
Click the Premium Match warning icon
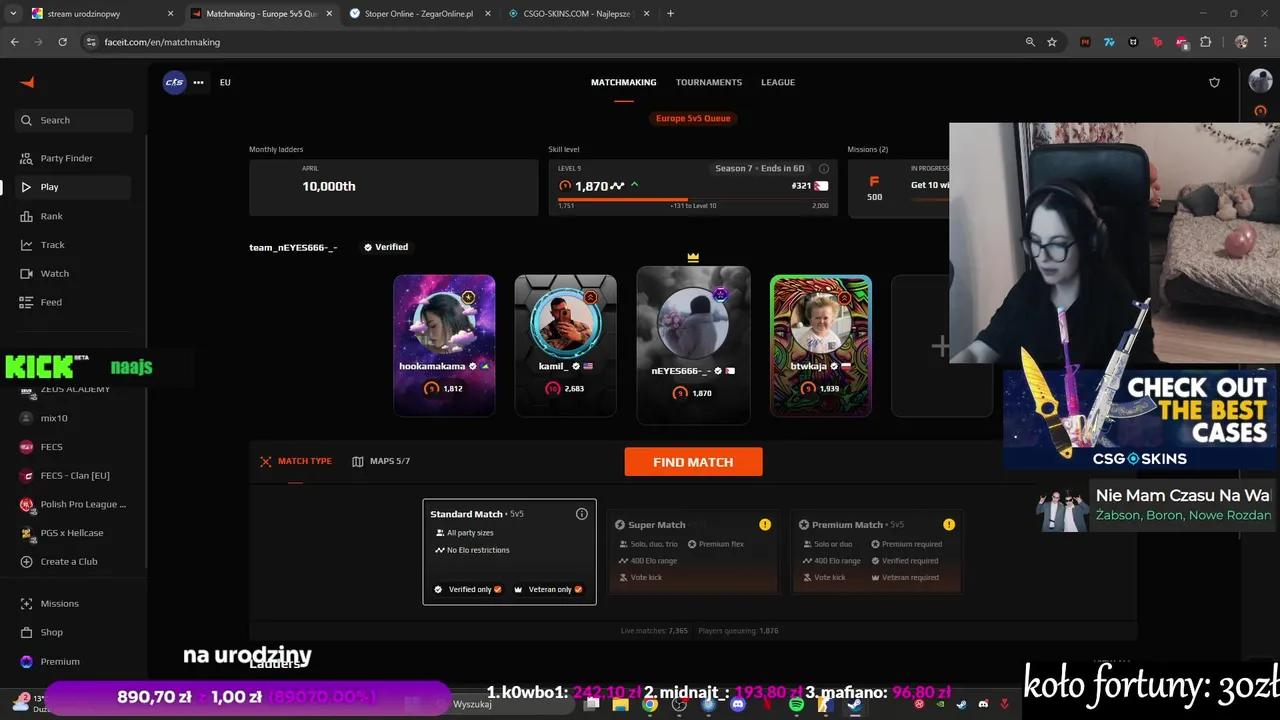[x=949, y=524]
